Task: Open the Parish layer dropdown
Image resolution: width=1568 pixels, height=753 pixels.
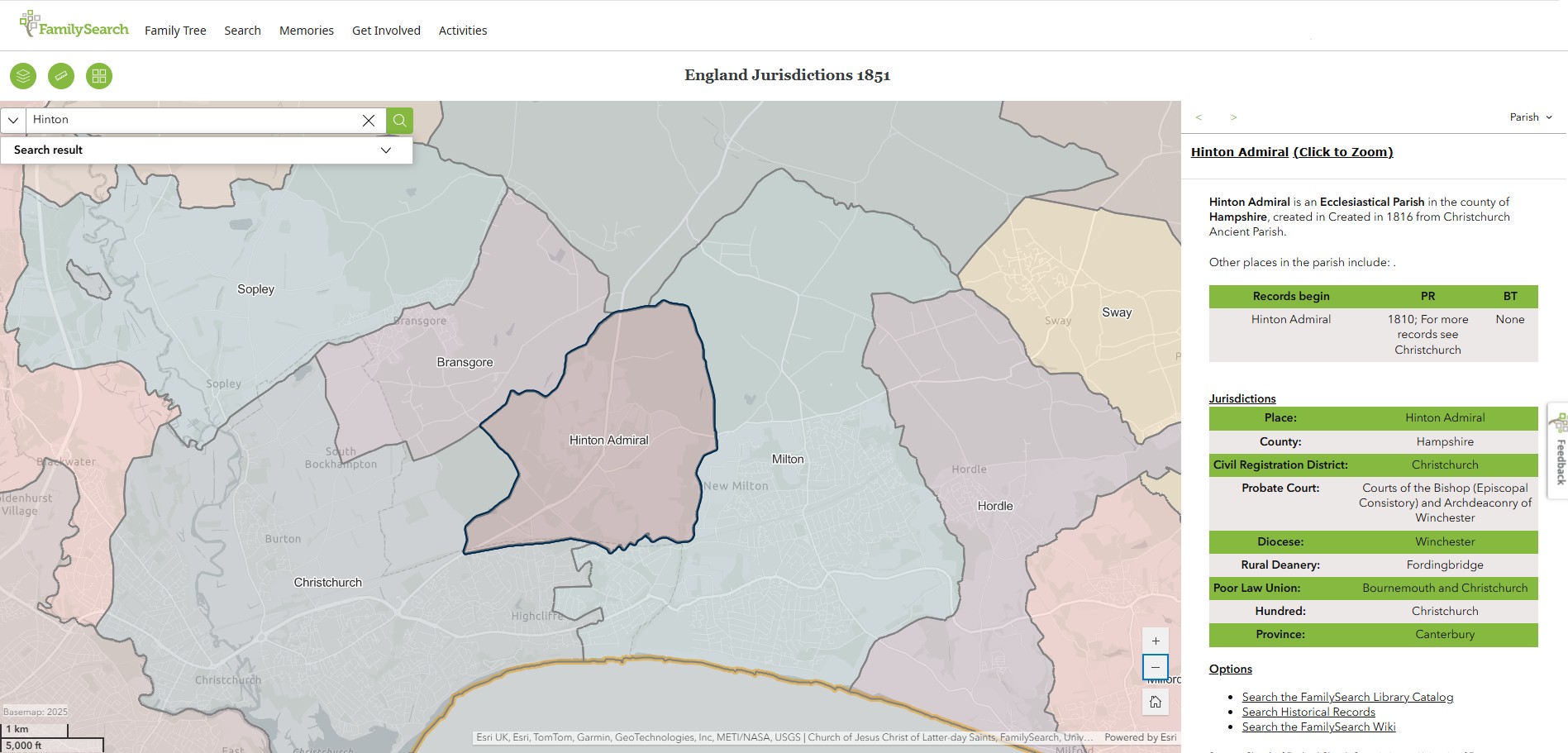Action: [x=1531, y=117]
